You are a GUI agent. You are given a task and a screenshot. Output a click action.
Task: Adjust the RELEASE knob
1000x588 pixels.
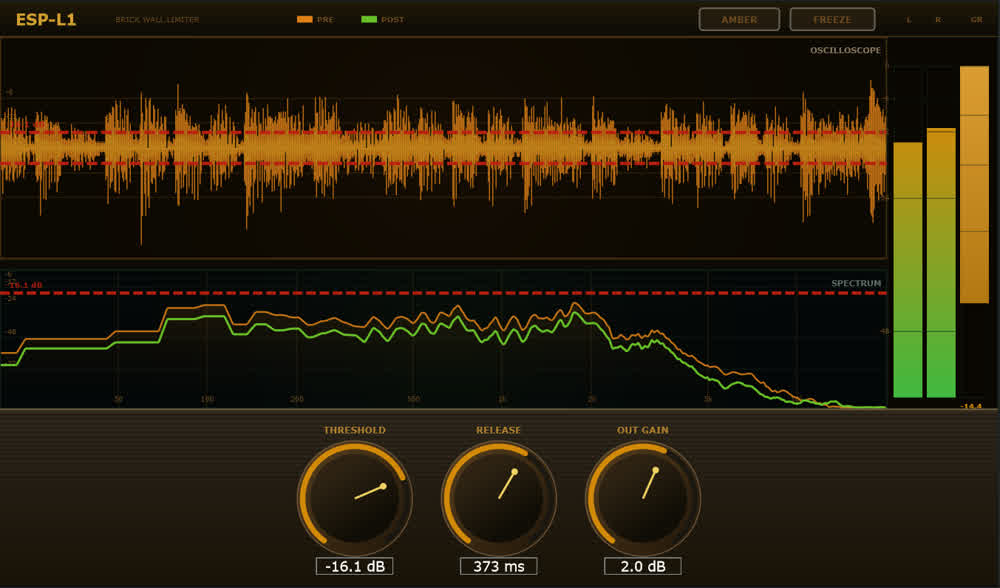pos(499,498)
